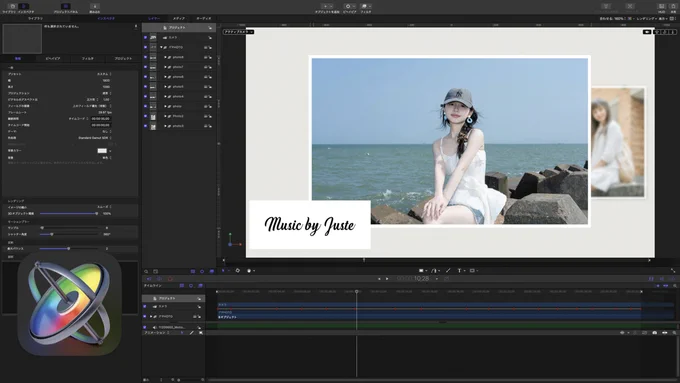Click the Share toolbar icon

(x=673, y=6)
